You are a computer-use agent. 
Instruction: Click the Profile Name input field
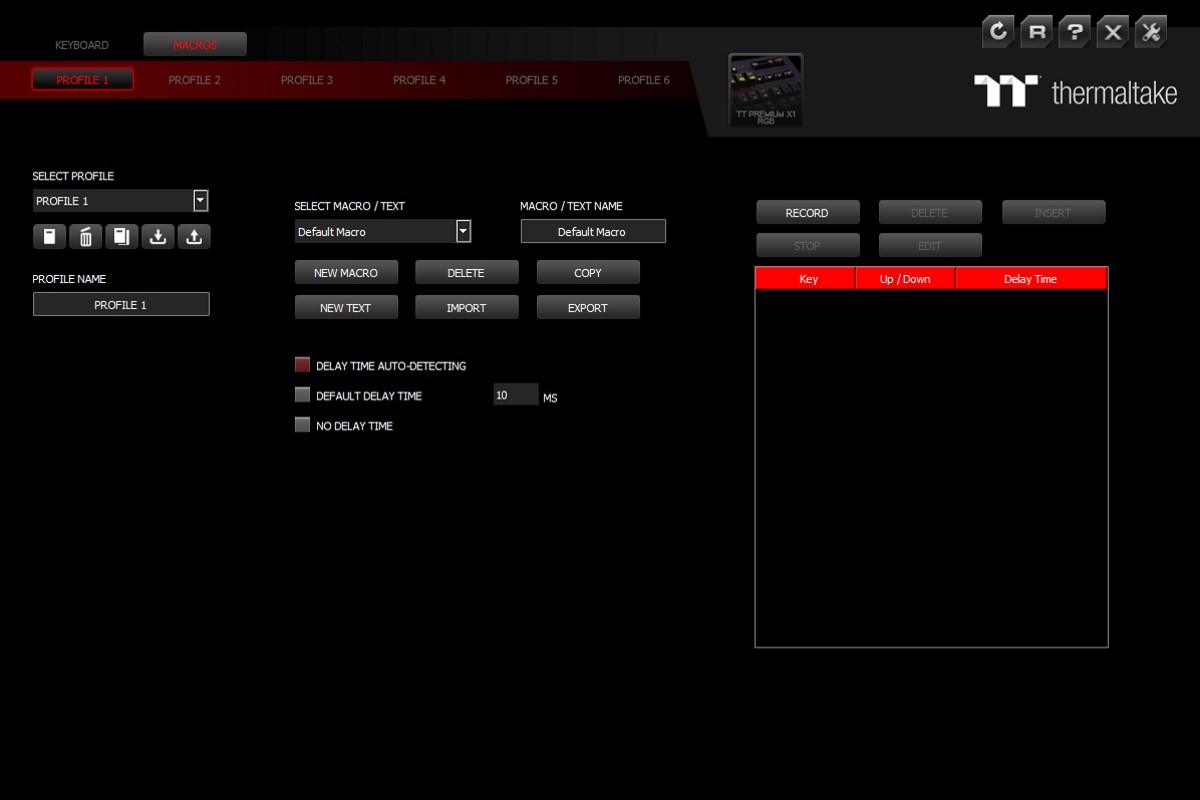click(x=121, y=305)
